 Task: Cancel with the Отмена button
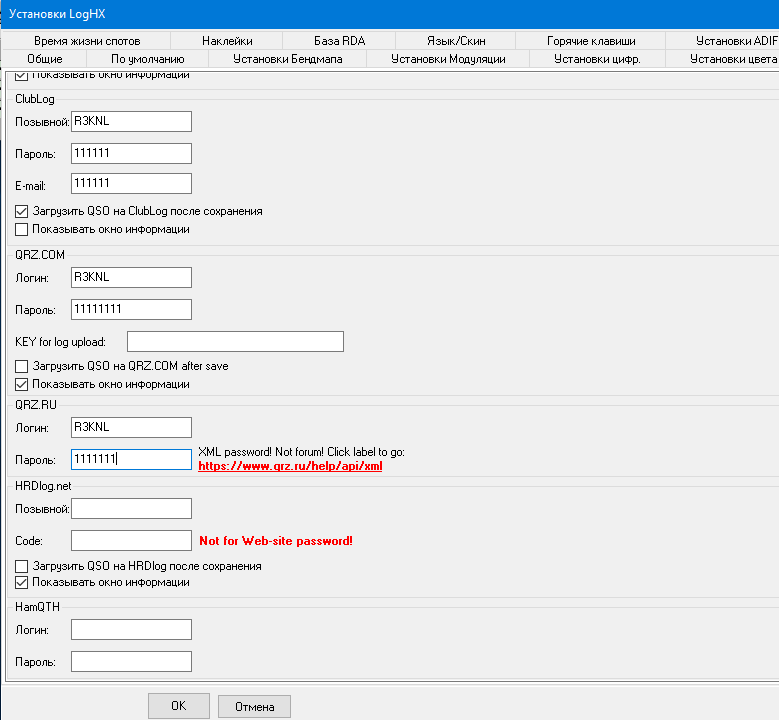[254, 707]
